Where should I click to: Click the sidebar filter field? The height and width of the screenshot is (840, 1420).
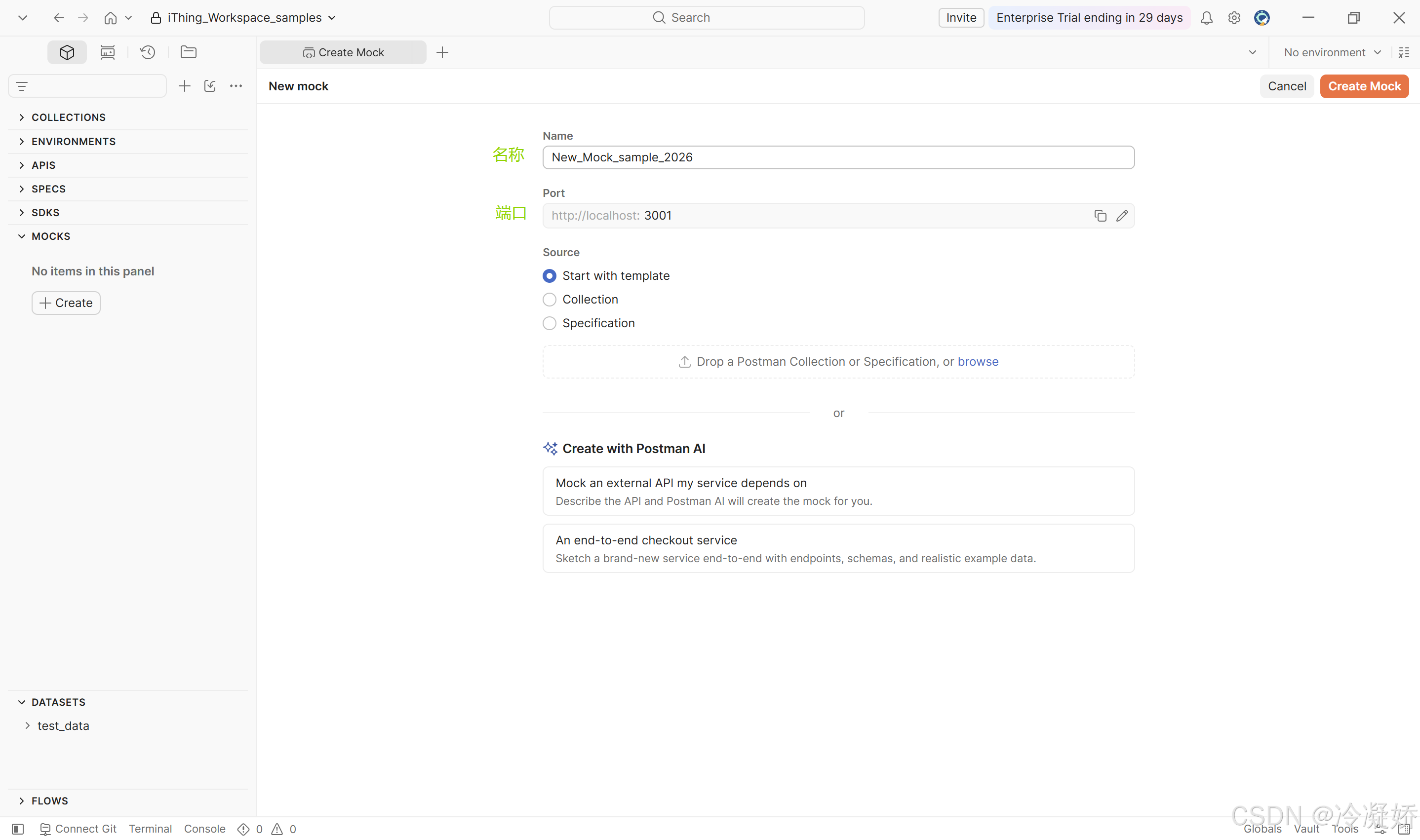pos(87,86)
